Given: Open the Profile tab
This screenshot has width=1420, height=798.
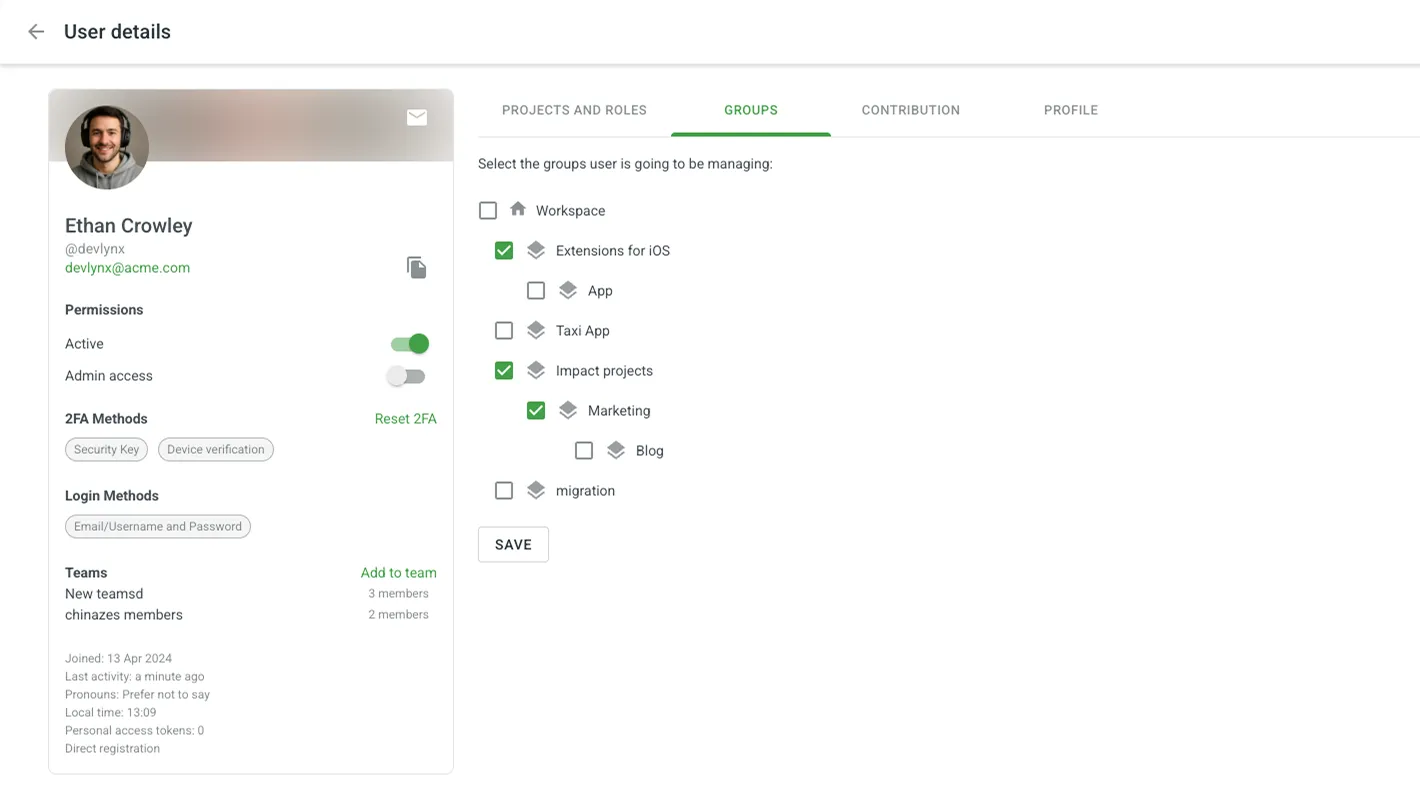Looking at the screenshot, I should click(1070, 110).
